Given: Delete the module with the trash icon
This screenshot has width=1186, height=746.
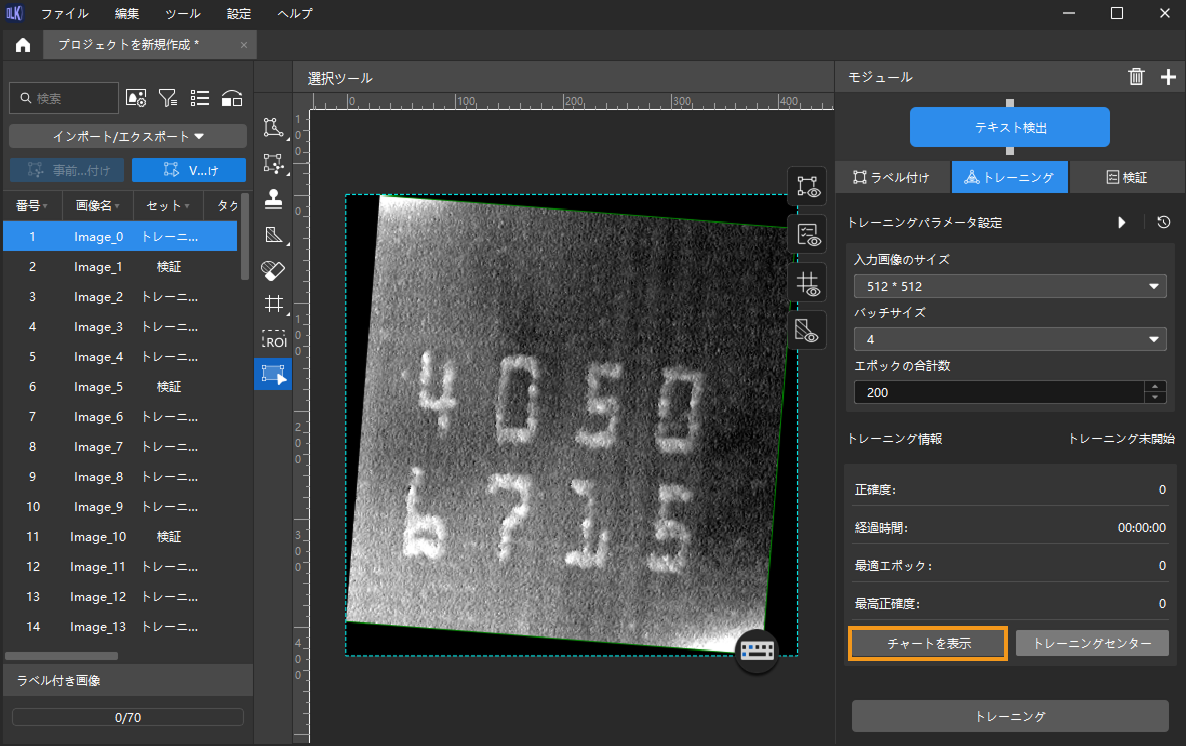Looking at the screenshot, I should pyautogui.click(x=1136, y=76).
